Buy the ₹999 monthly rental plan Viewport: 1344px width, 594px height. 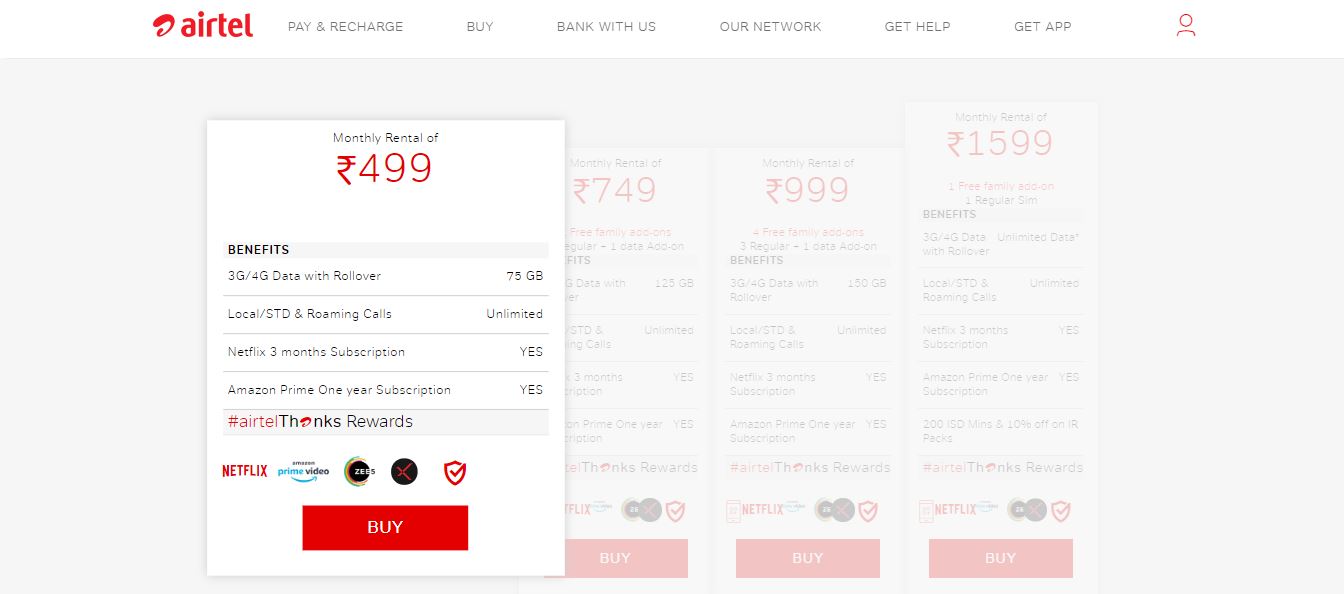click(808, 558)
